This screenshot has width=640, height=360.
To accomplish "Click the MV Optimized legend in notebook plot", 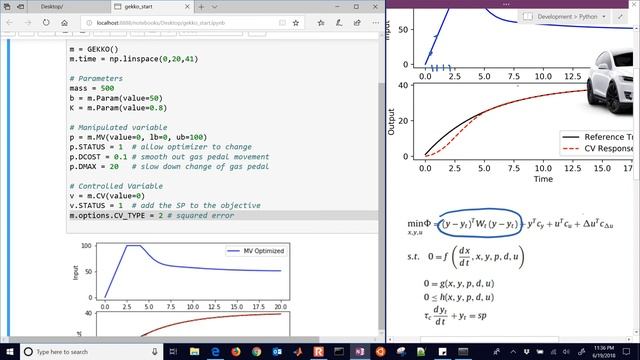I will point(256,251).
